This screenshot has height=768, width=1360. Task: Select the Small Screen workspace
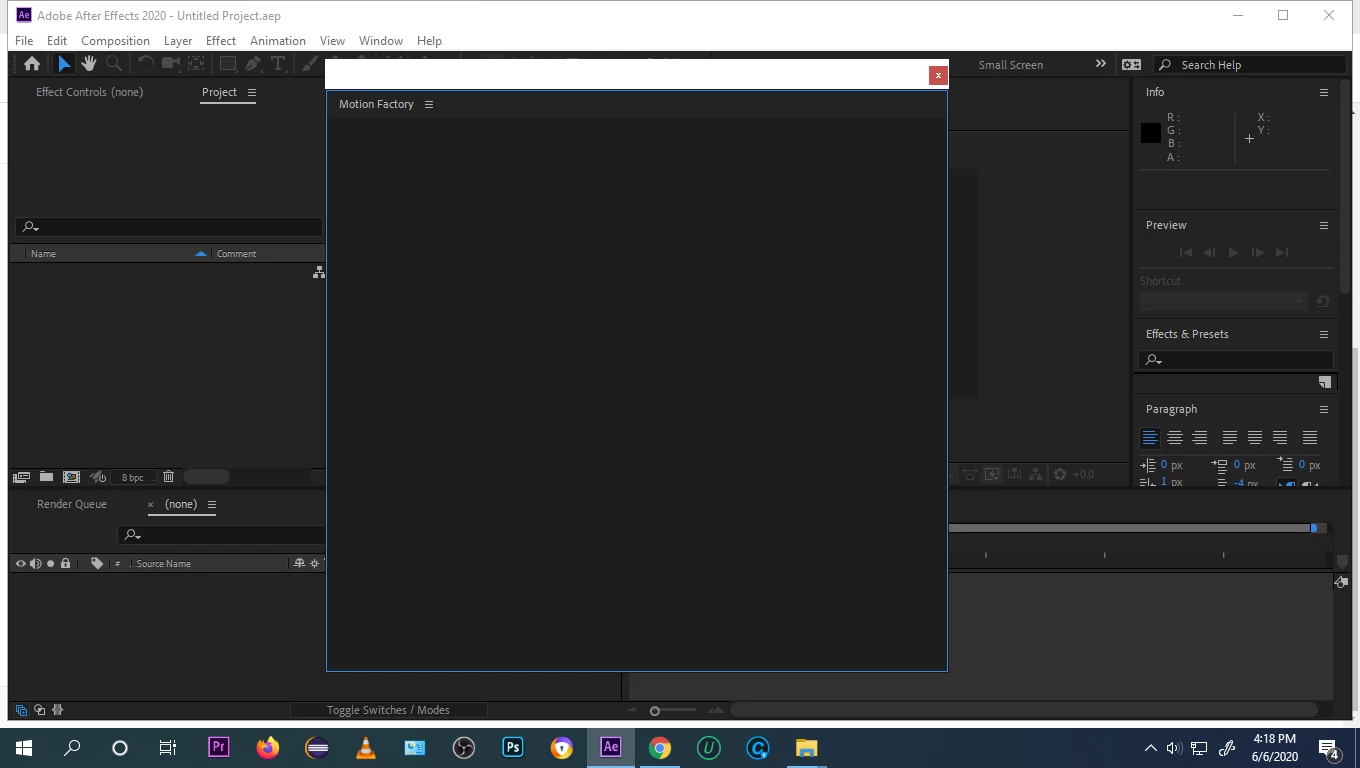(x=1010, y=65)
